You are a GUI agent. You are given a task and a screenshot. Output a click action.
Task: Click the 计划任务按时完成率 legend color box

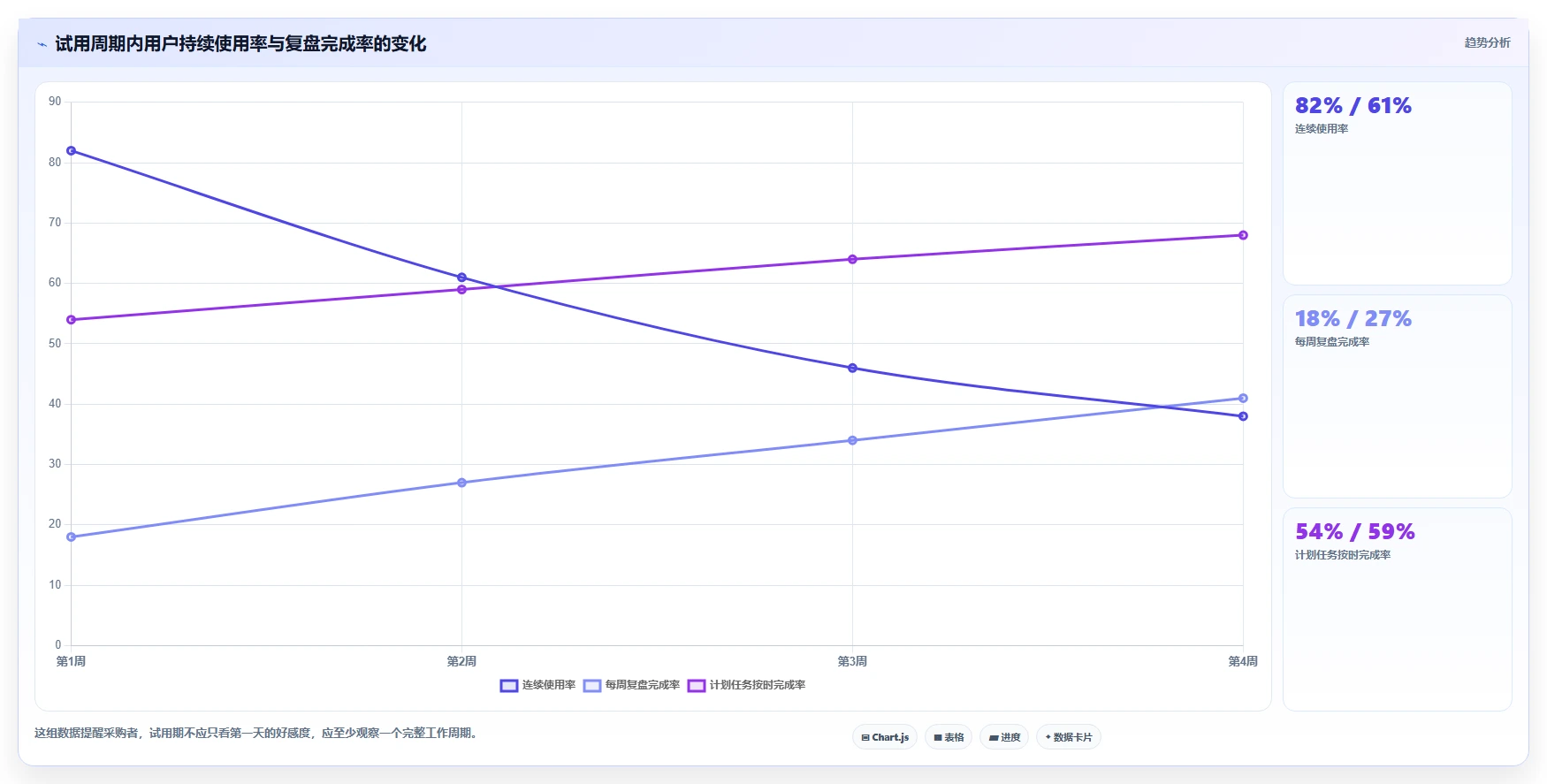click(x=697, y=686)
